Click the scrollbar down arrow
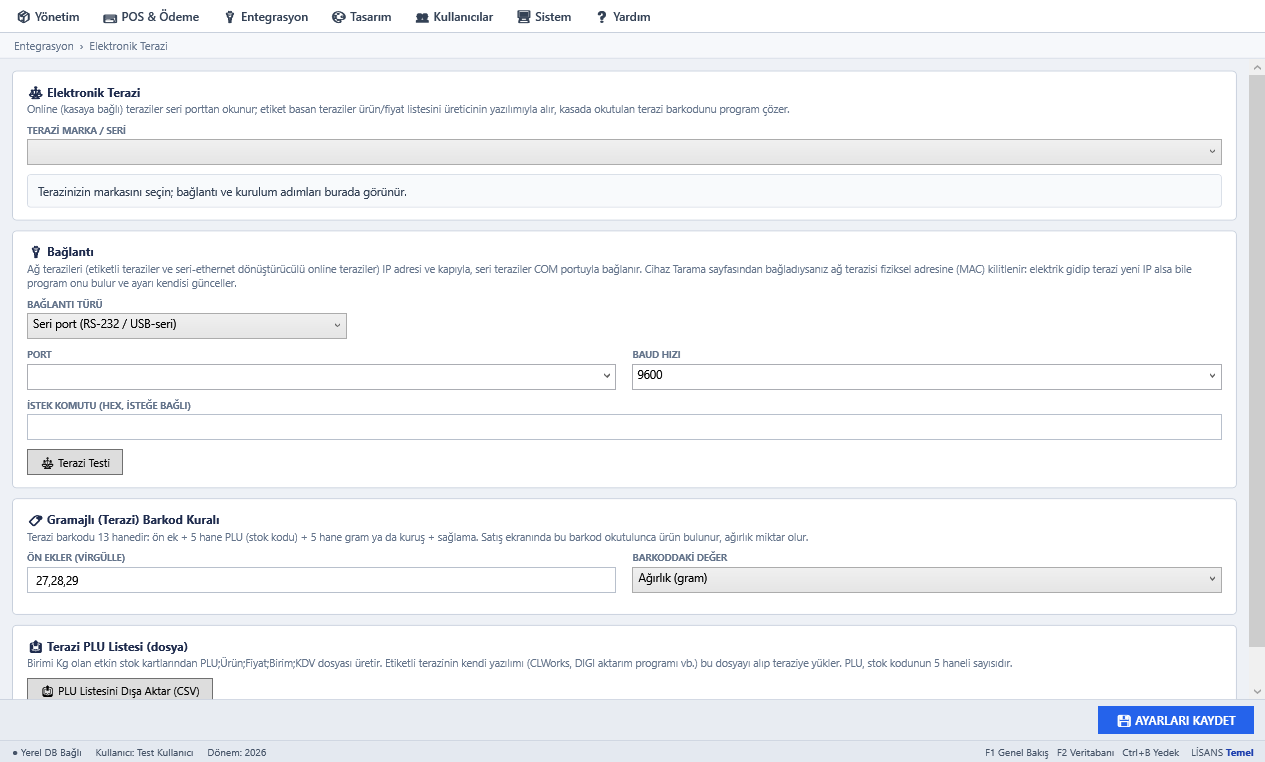This screenshot has height=762, width=1265. [x=1257, y=691]
